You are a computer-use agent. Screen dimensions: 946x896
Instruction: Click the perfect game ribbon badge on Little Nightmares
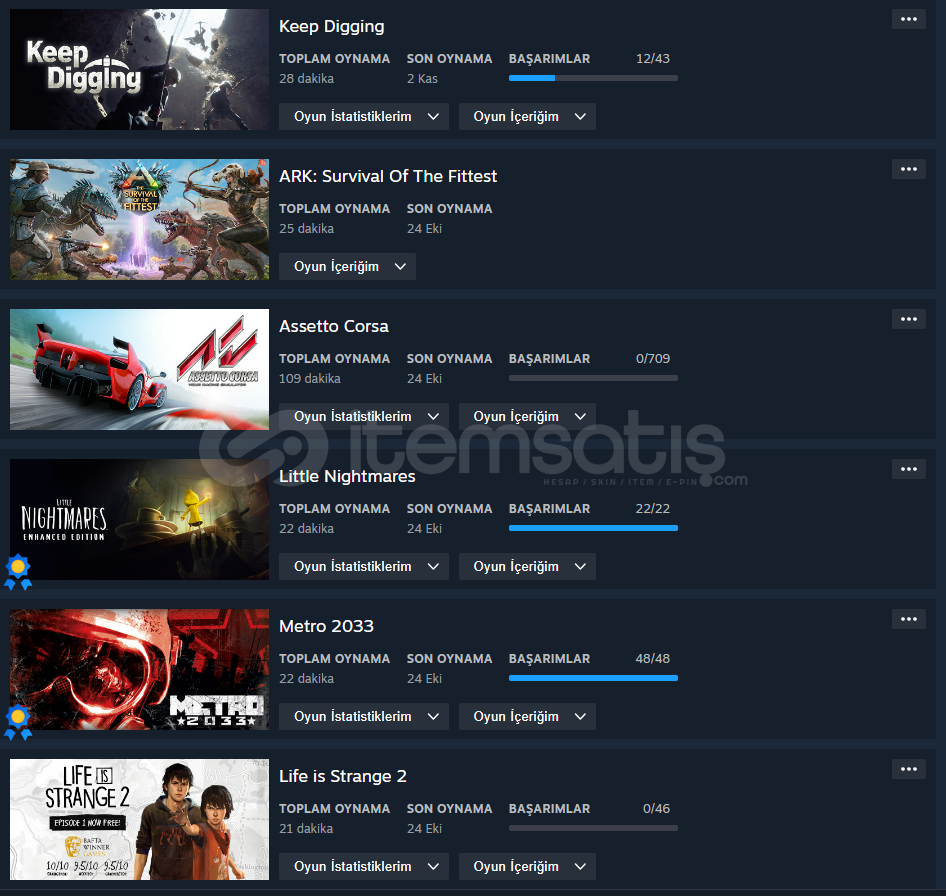click(x=18, y=571)
